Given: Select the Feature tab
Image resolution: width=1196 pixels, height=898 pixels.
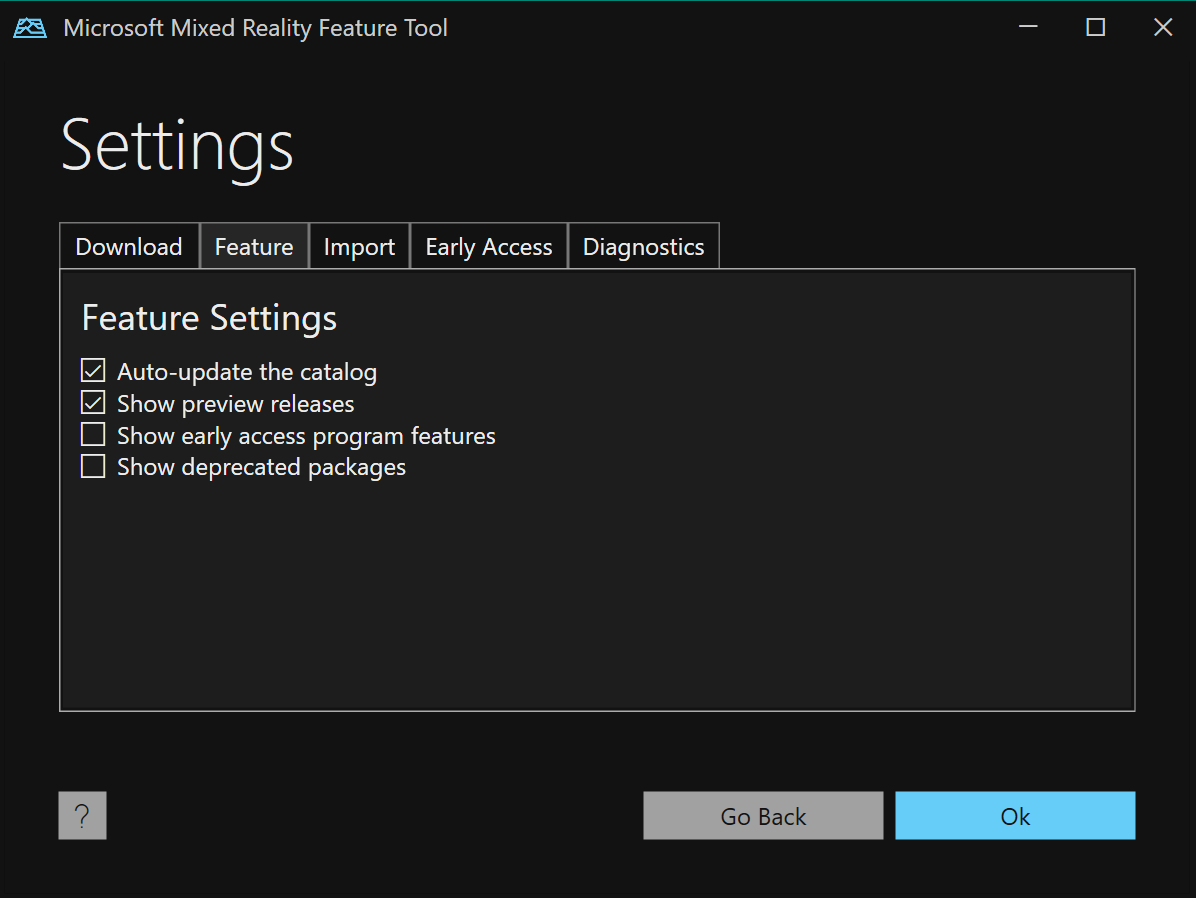Looking at the screenshot, I should click(254, 247).
